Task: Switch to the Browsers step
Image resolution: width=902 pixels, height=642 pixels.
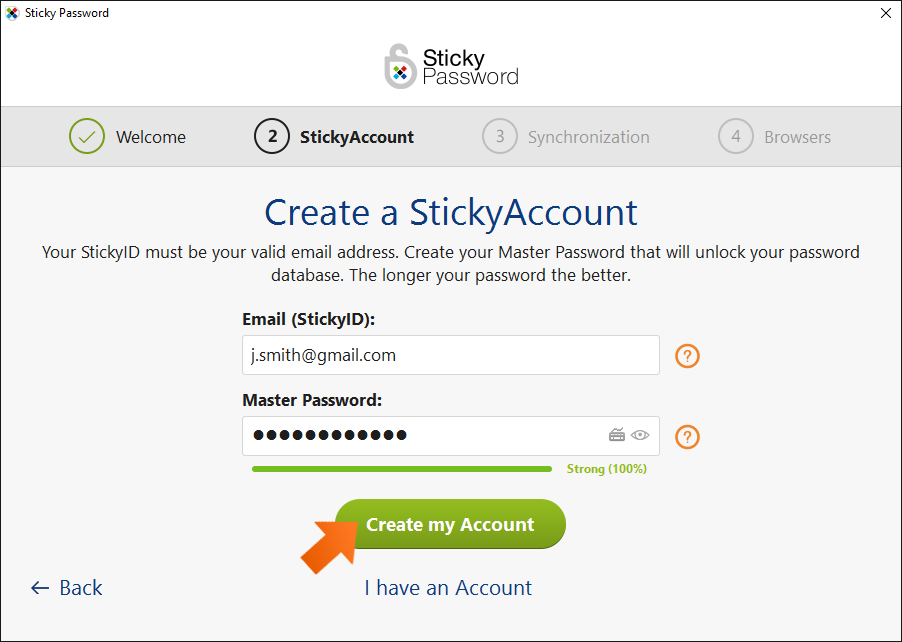Action: [x=797, y=137]
